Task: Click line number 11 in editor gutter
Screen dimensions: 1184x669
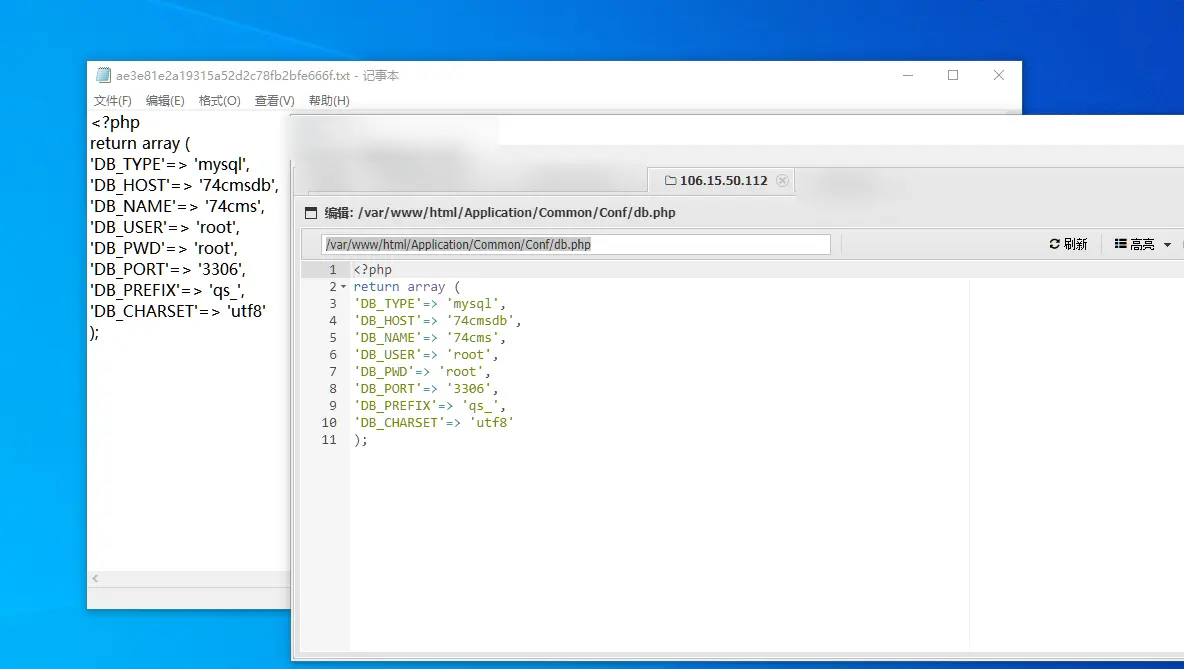Action: 328,439
